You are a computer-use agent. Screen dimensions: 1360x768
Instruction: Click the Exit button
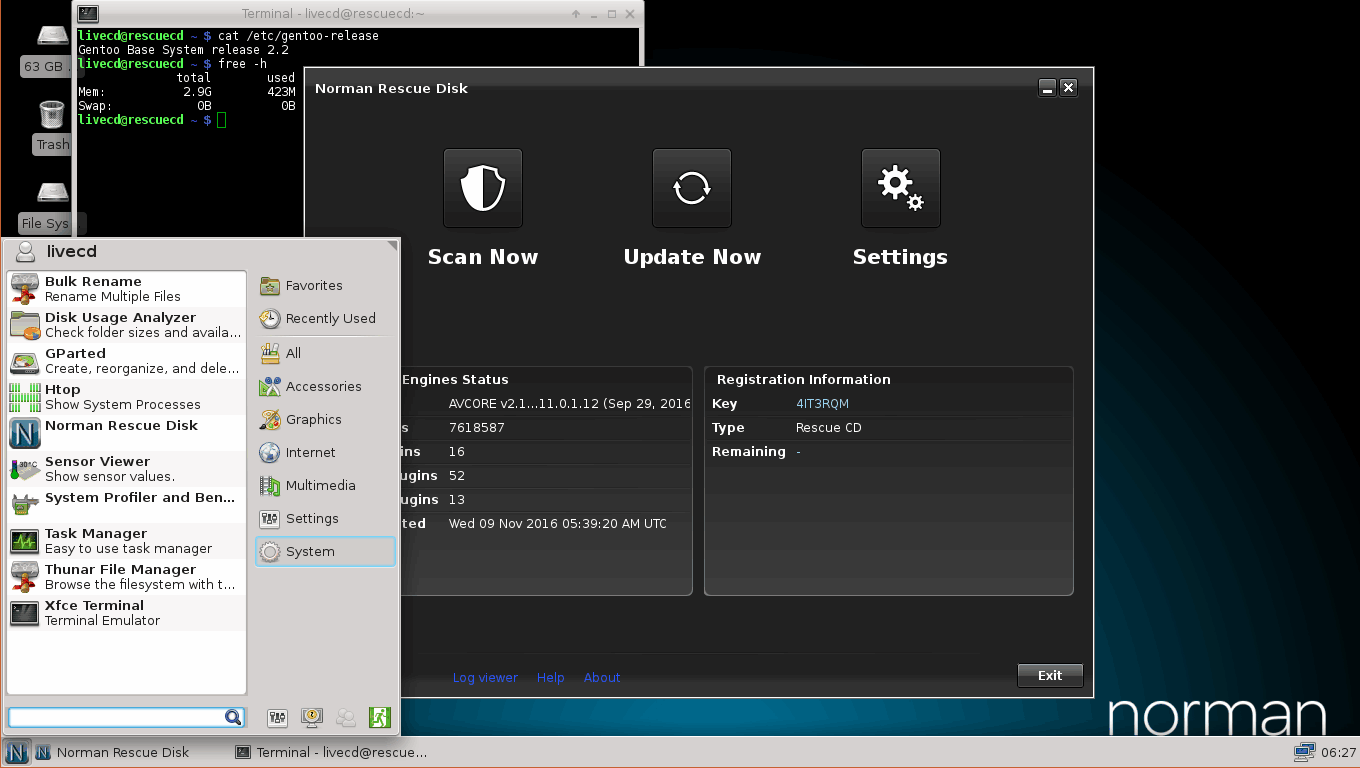(1050, 675)
